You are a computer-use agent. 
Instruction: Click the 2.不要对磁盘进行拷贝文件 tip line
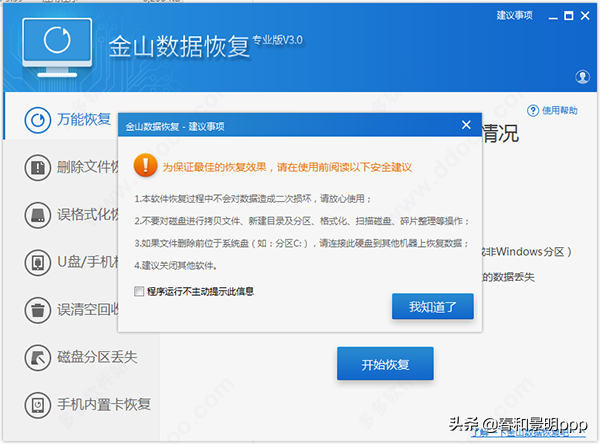[302, 221]
